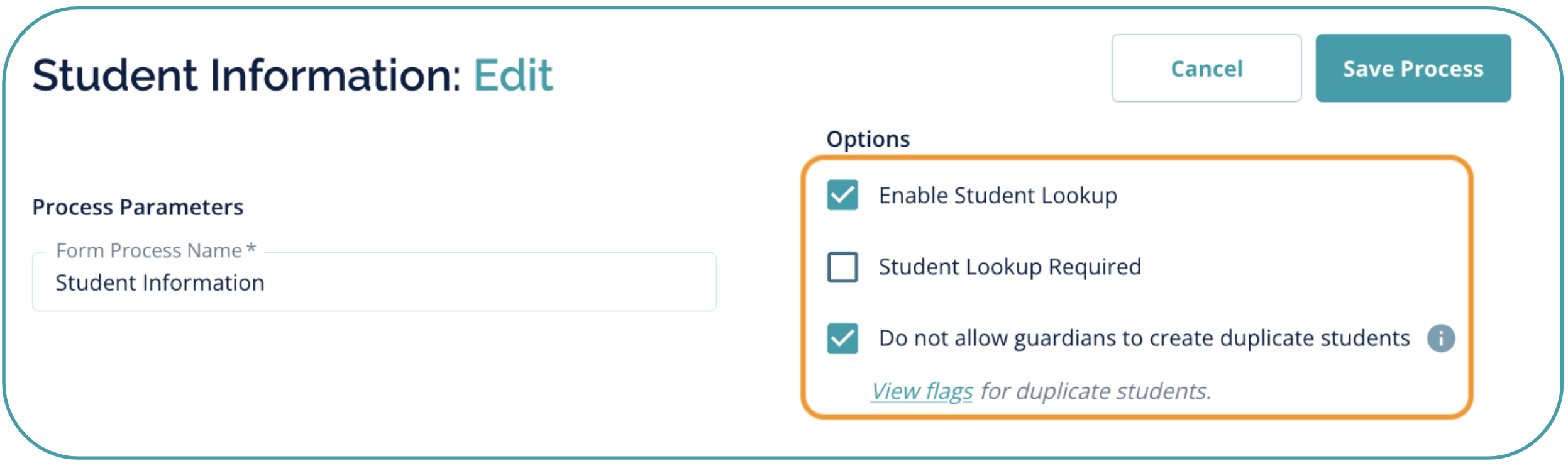The height and width of the screenshot is (468, 1568).
Task: Tick the Student Lookup Required checkbox
Action: [842, 267]
